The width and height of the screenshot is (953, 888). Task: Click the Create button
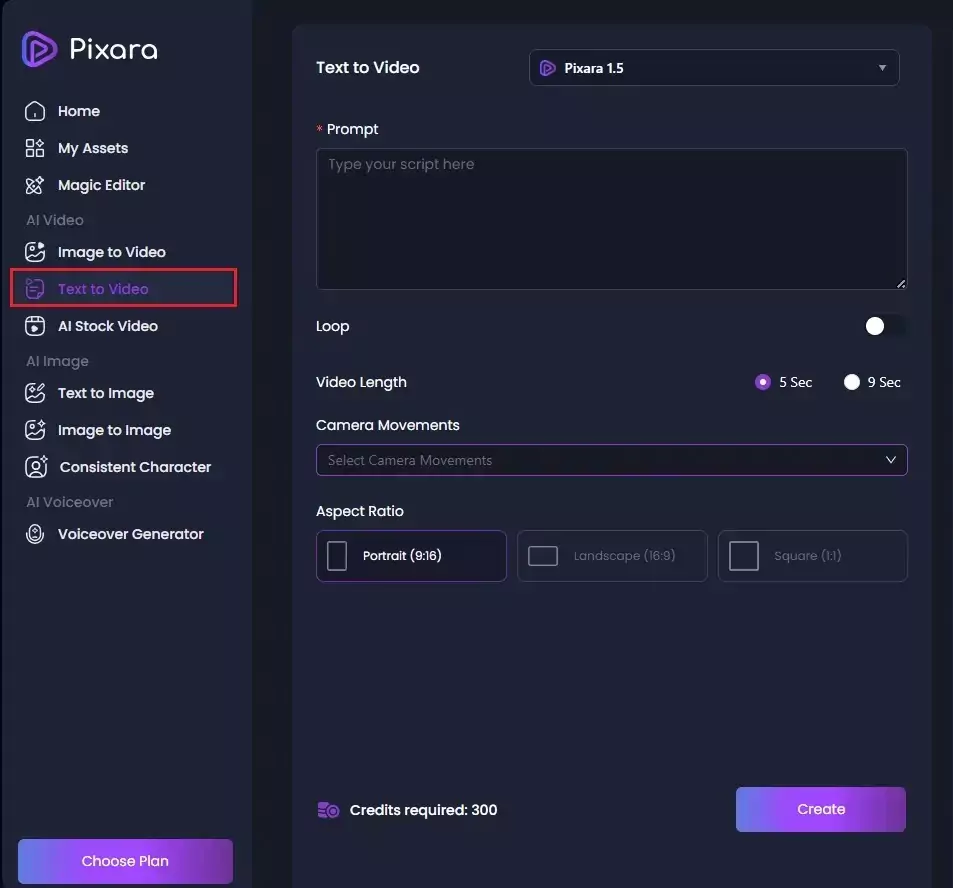[x=821, y=809]
